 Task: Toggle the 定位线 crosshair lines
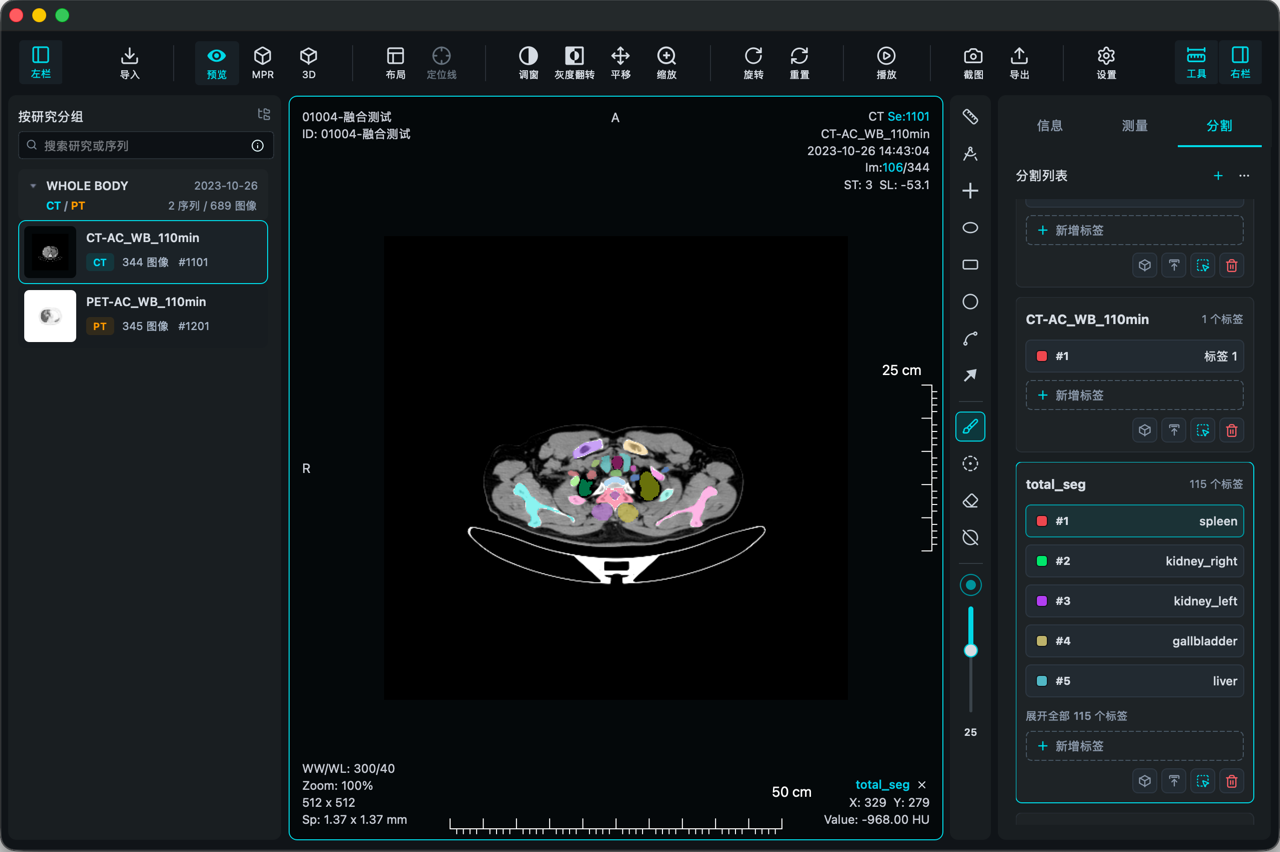442,62
